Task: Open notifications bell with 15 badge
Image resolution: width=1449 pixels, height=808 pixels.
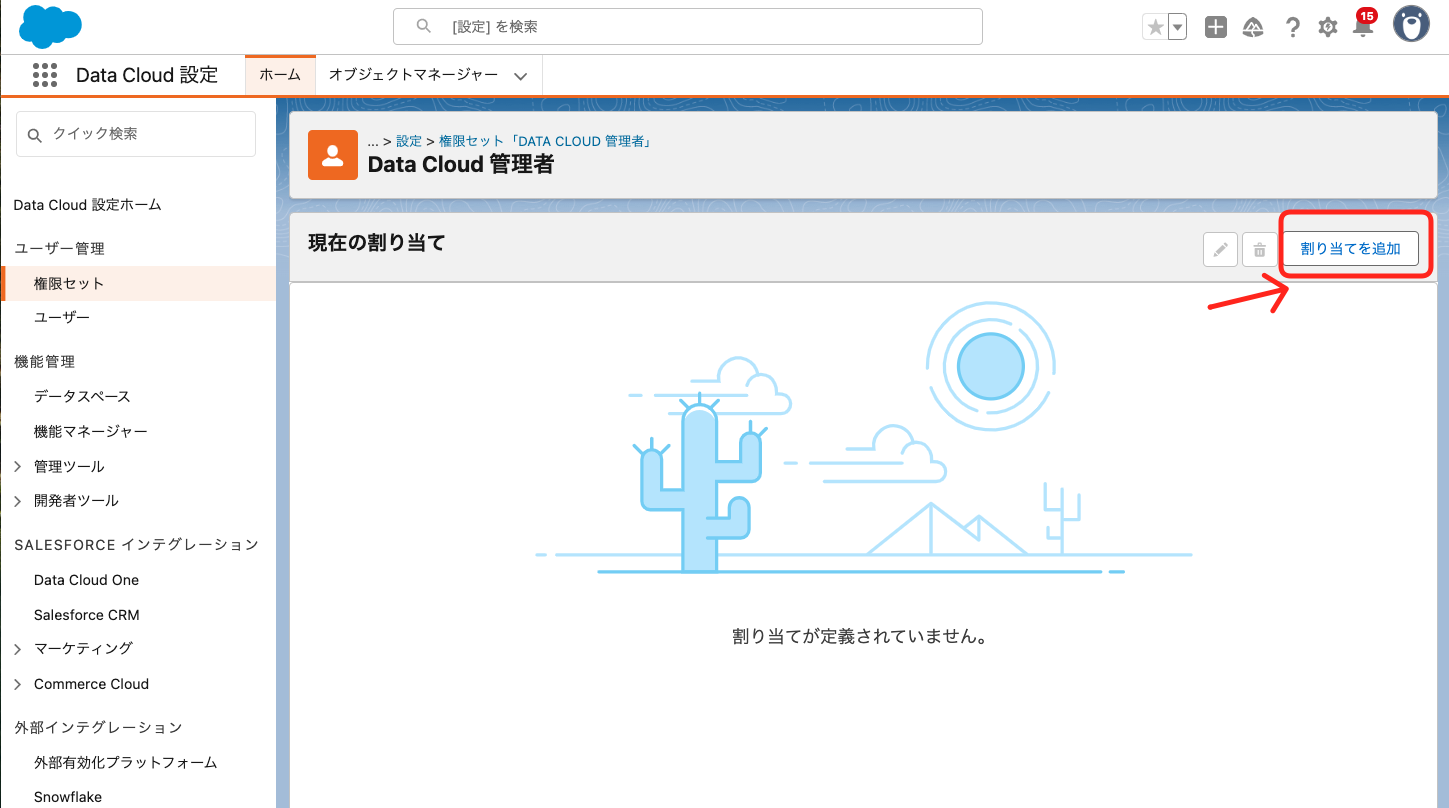Action: [1364, 25]
